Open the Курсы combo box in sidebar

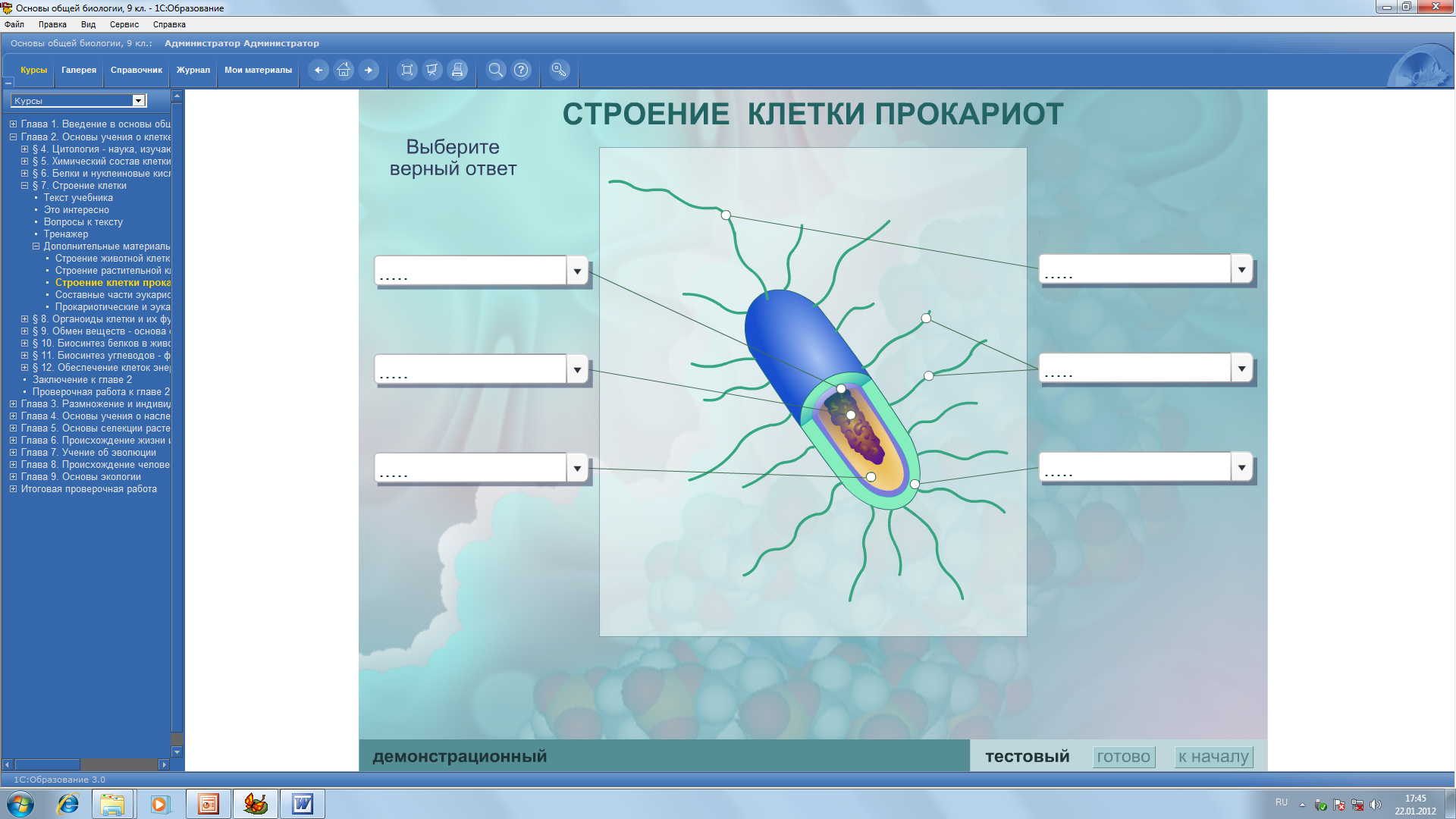tap(78, 100)
